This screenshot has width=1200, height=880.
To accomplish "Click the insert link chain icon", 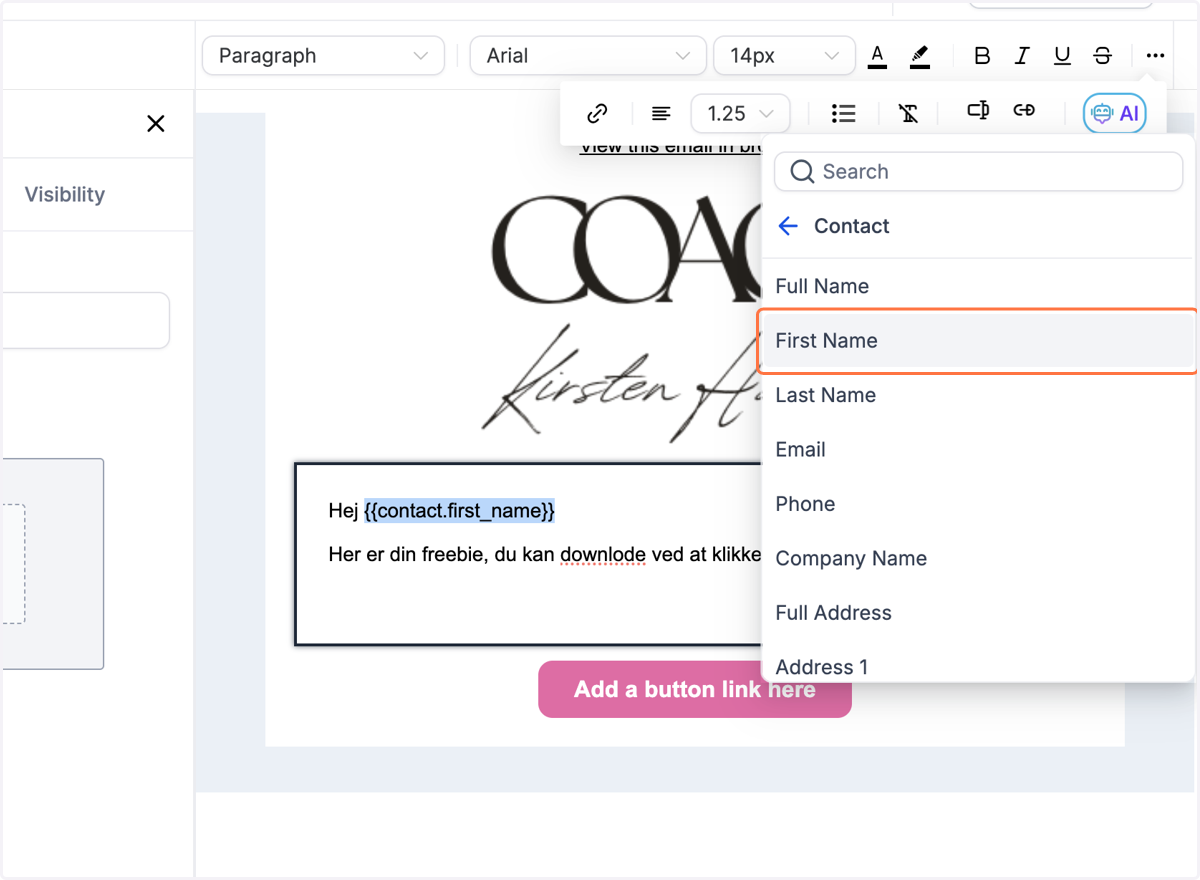I will tap(597, 114).
